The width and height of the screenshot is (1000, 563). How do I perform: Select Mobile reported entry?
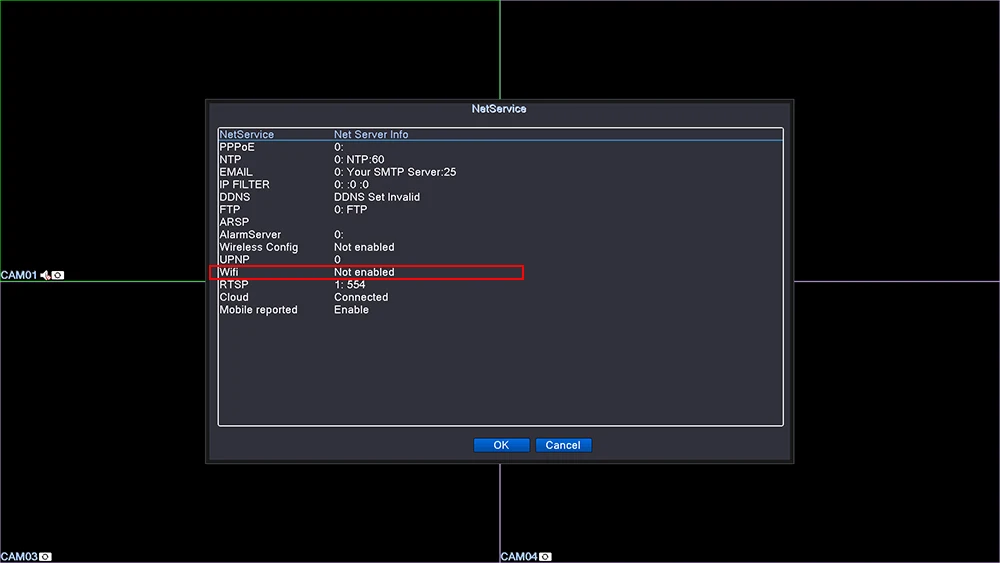pos(501,310)
